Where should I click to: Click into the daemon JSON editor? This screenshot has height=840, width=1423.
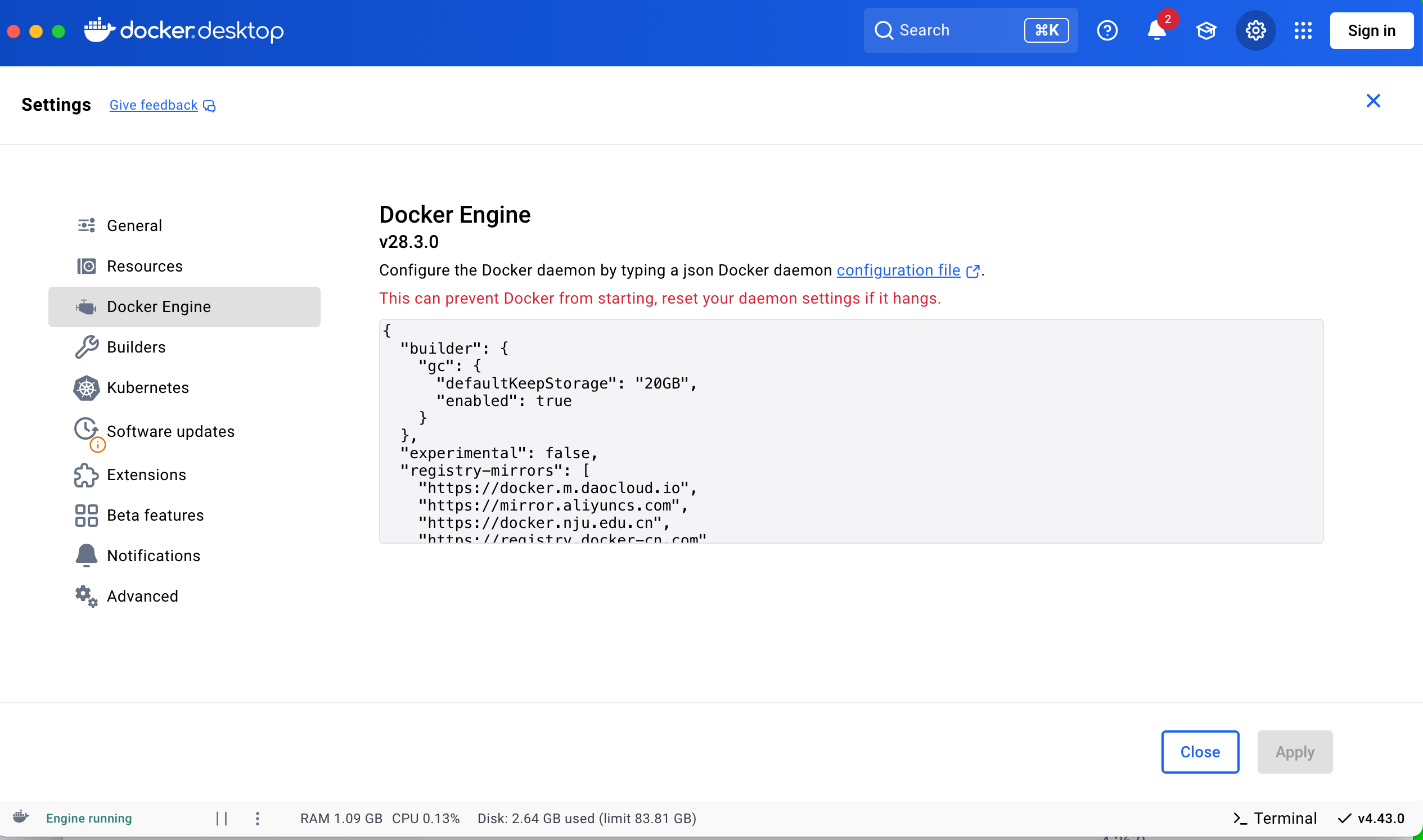(851, 431)
